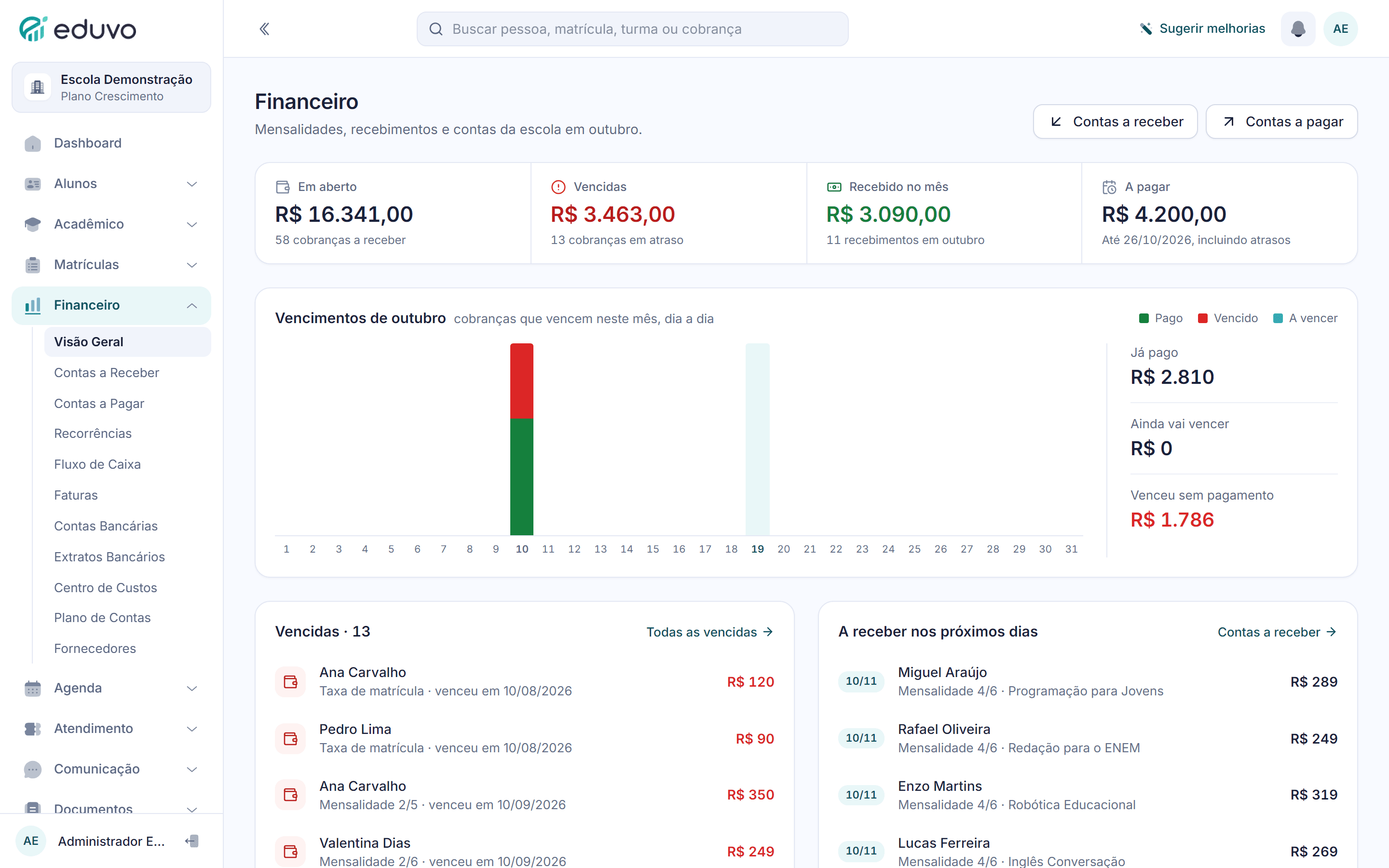This screenshot has height=868, width=1389.
Task: Click the A vencer teal legend swatch
Action: pos(1278,318)
